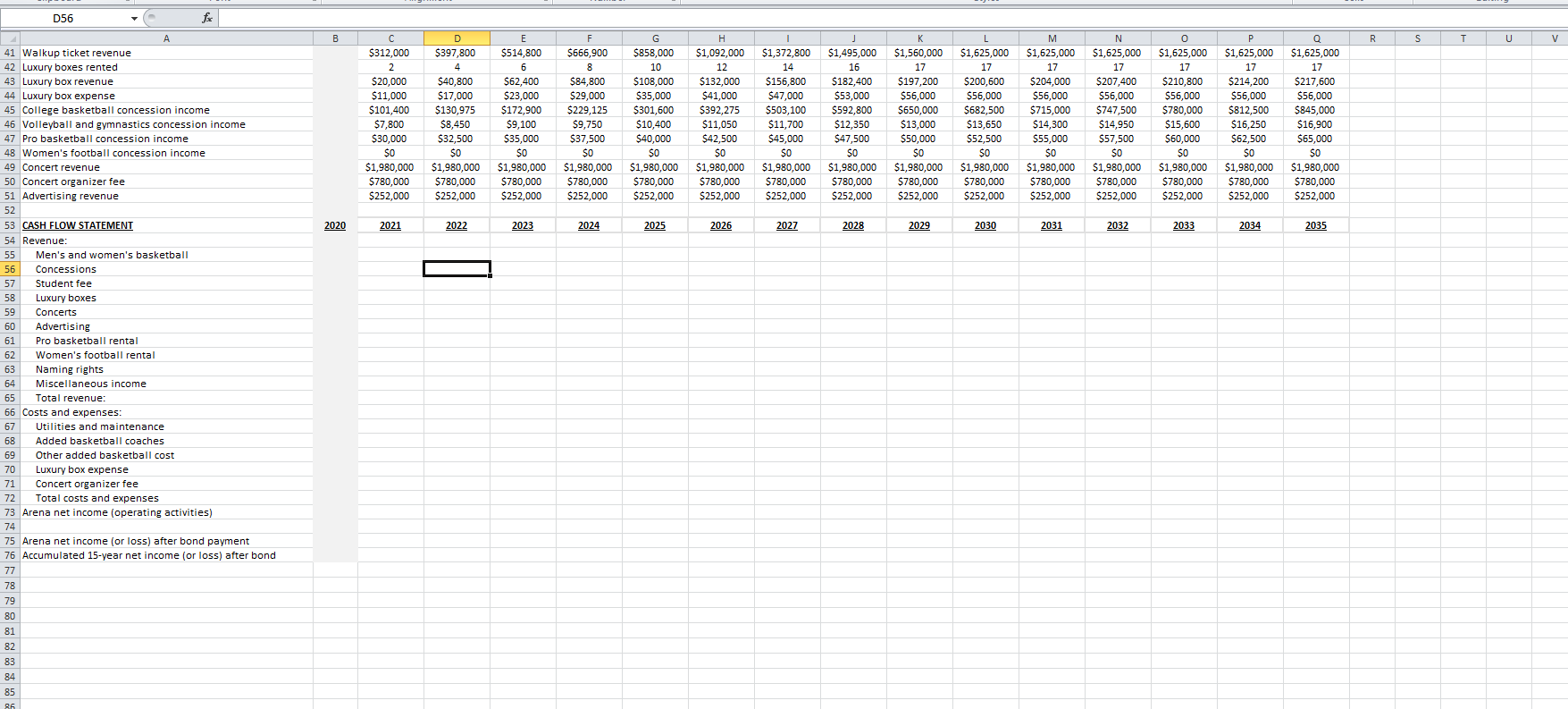Select the "College basketball concession income" cell
1568x709 pixels.
tap(166, 110)
